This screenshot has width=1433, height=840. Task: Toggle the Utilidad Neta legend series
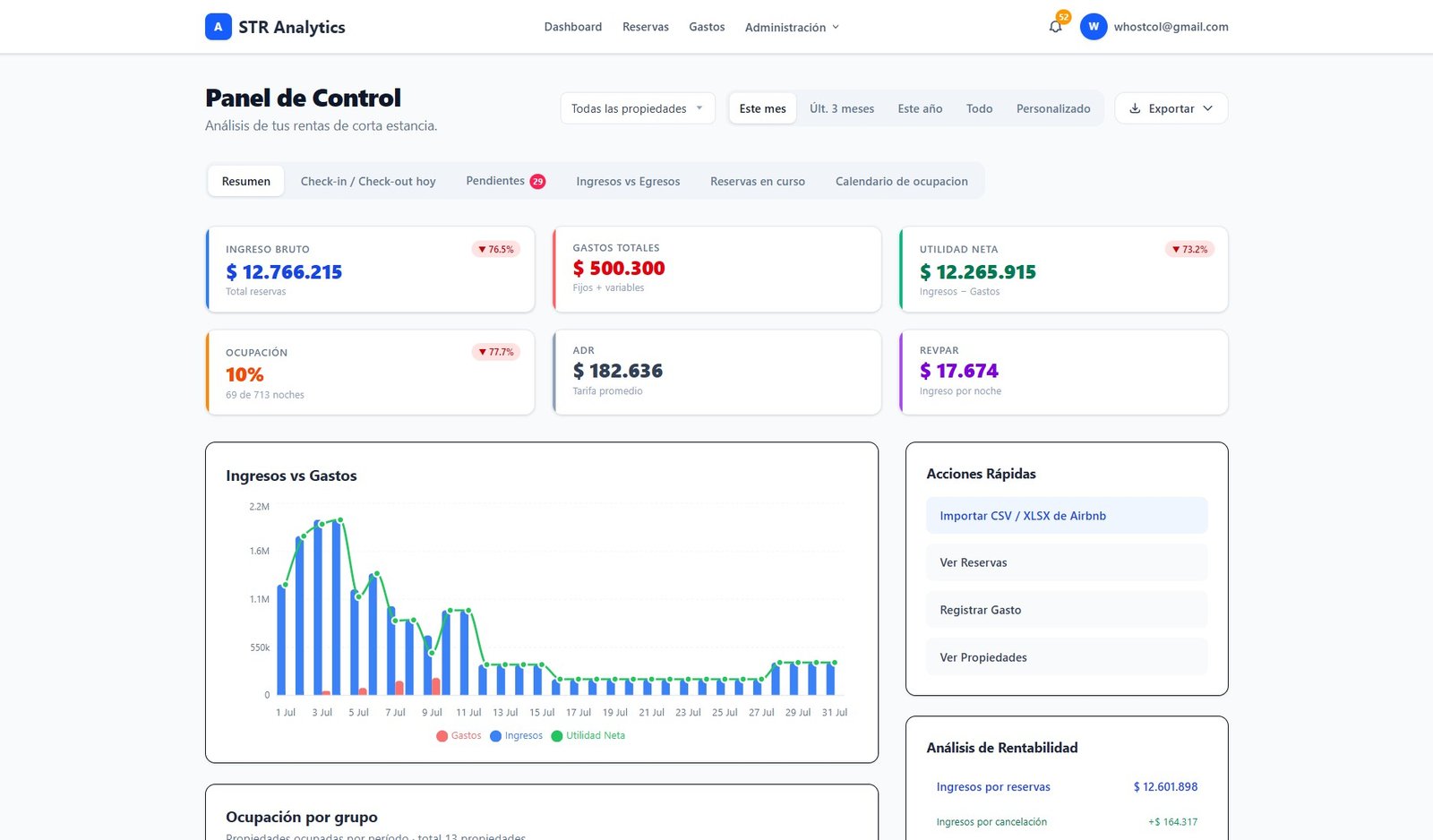(x=588, y=736)
